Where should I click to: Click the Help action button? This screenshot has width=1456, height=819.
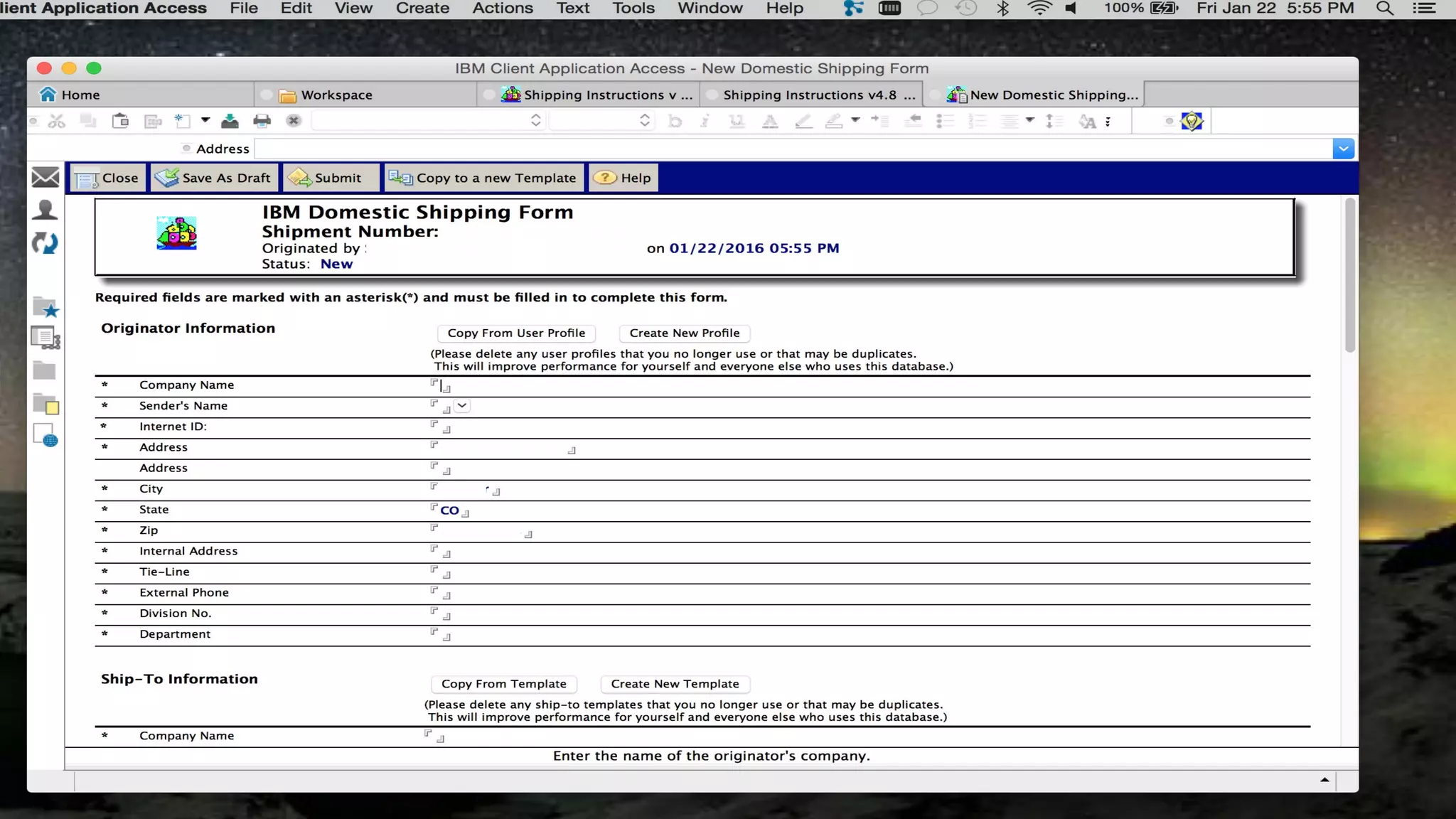[x=623, y=178]
